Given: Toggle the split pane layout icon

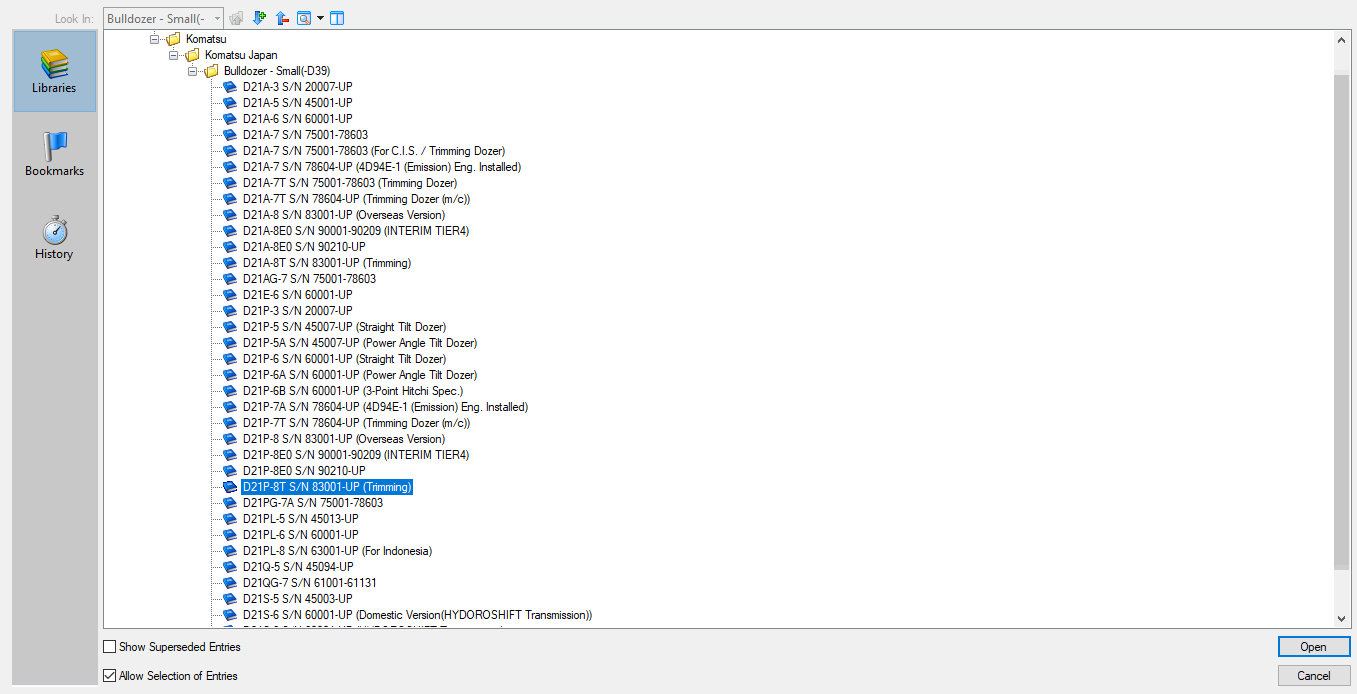Looking at the screenshot, I should click(x=337, y=18).
